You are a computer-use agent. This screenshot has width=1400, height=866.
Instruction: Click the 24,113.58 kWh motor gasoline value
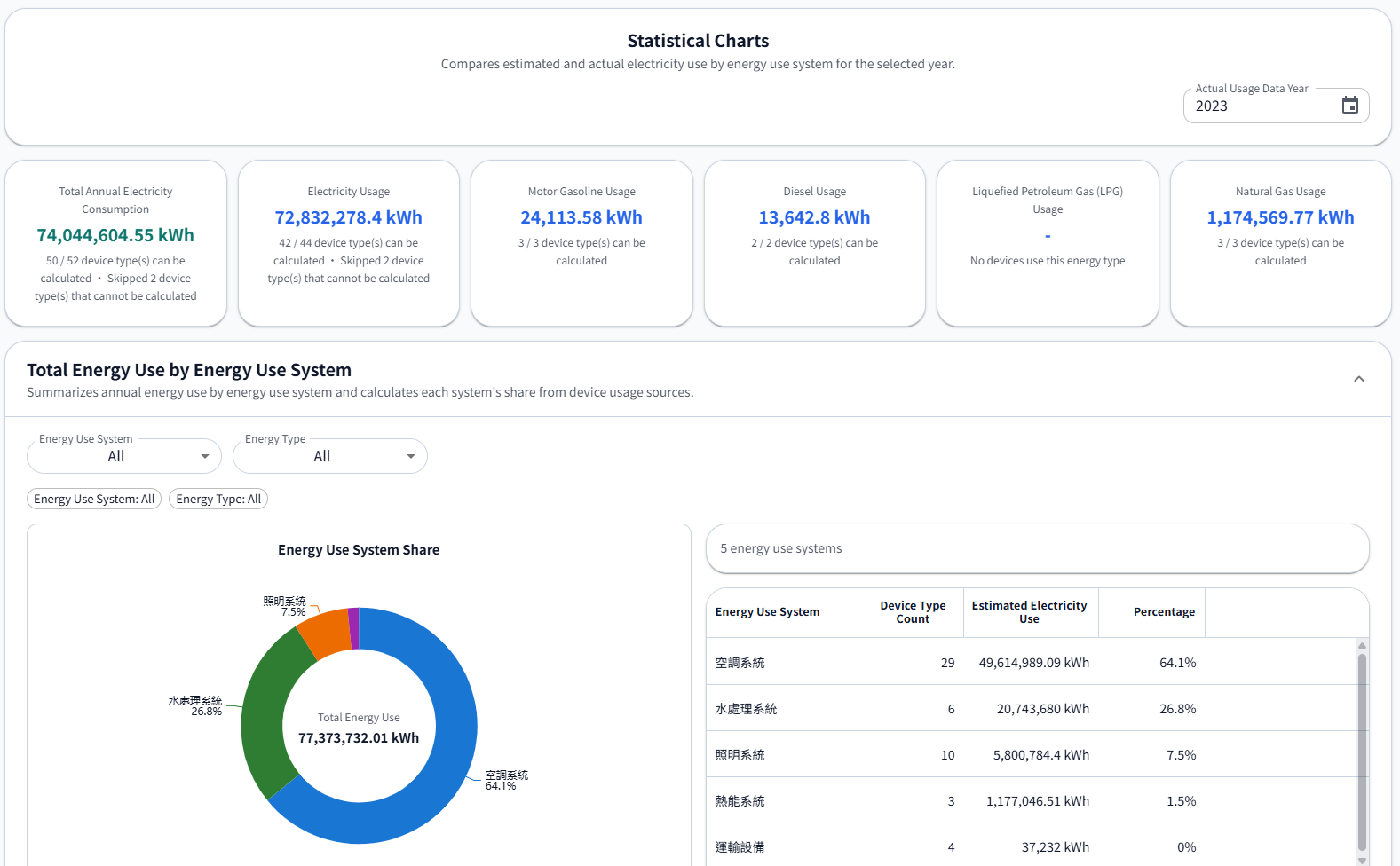coord(581,217)
